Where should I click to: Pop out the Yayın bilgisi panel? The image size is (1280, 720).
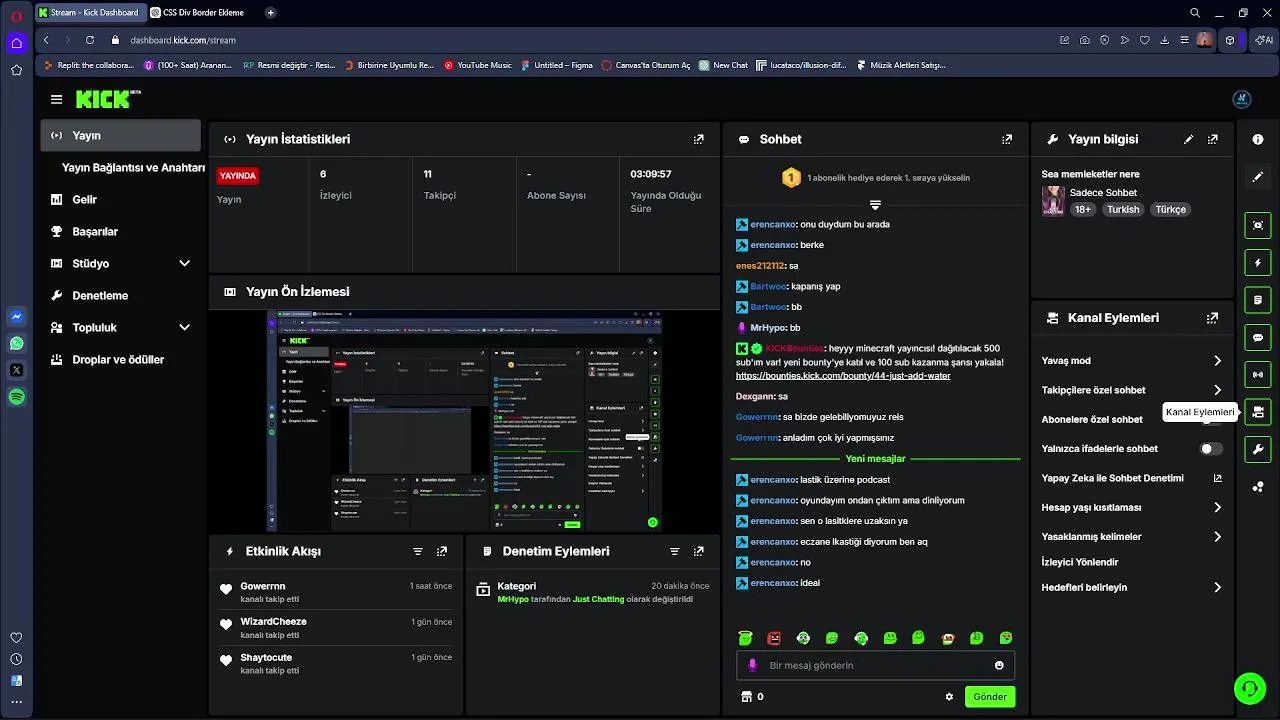pos(1212,139)
